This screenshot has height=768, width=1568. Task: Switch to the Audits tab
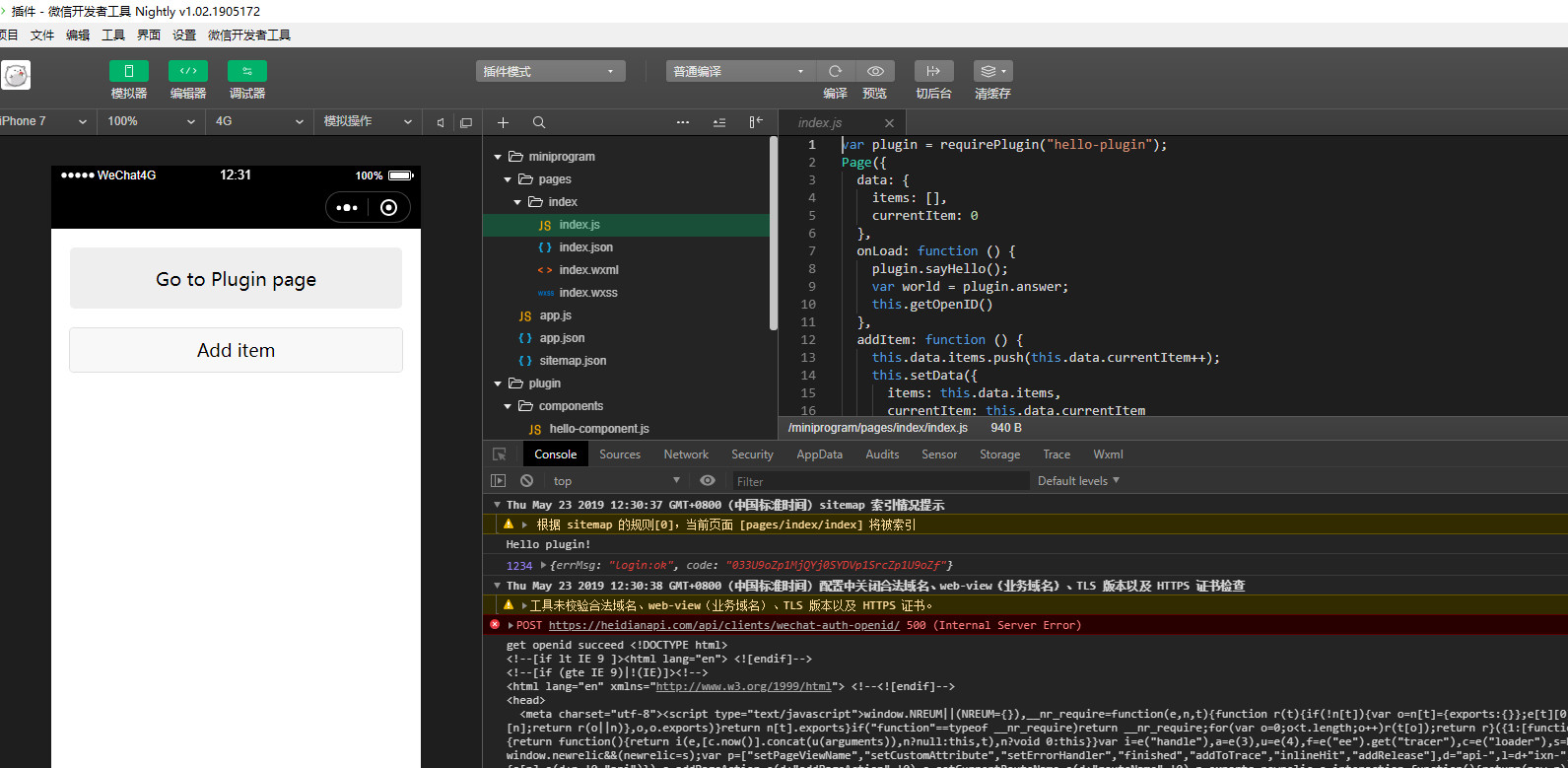point(882,454)
